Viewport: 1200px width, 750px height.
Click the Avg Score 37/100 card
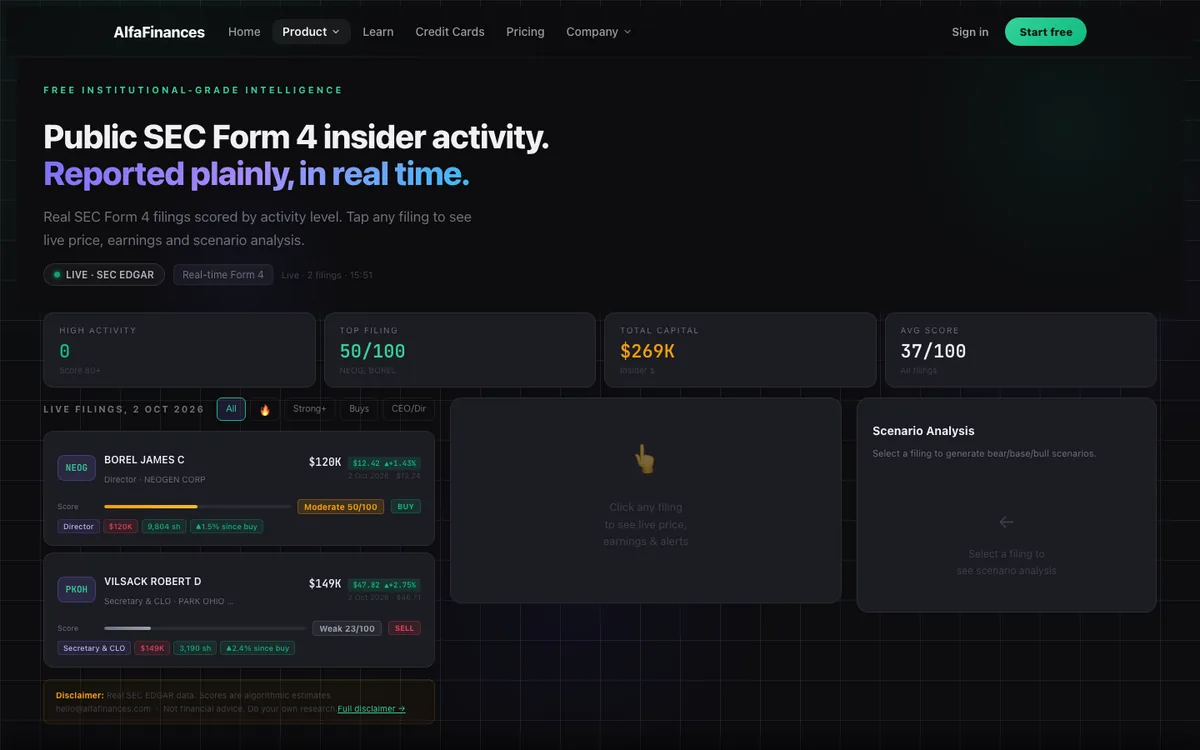(x=1021, y=350)
